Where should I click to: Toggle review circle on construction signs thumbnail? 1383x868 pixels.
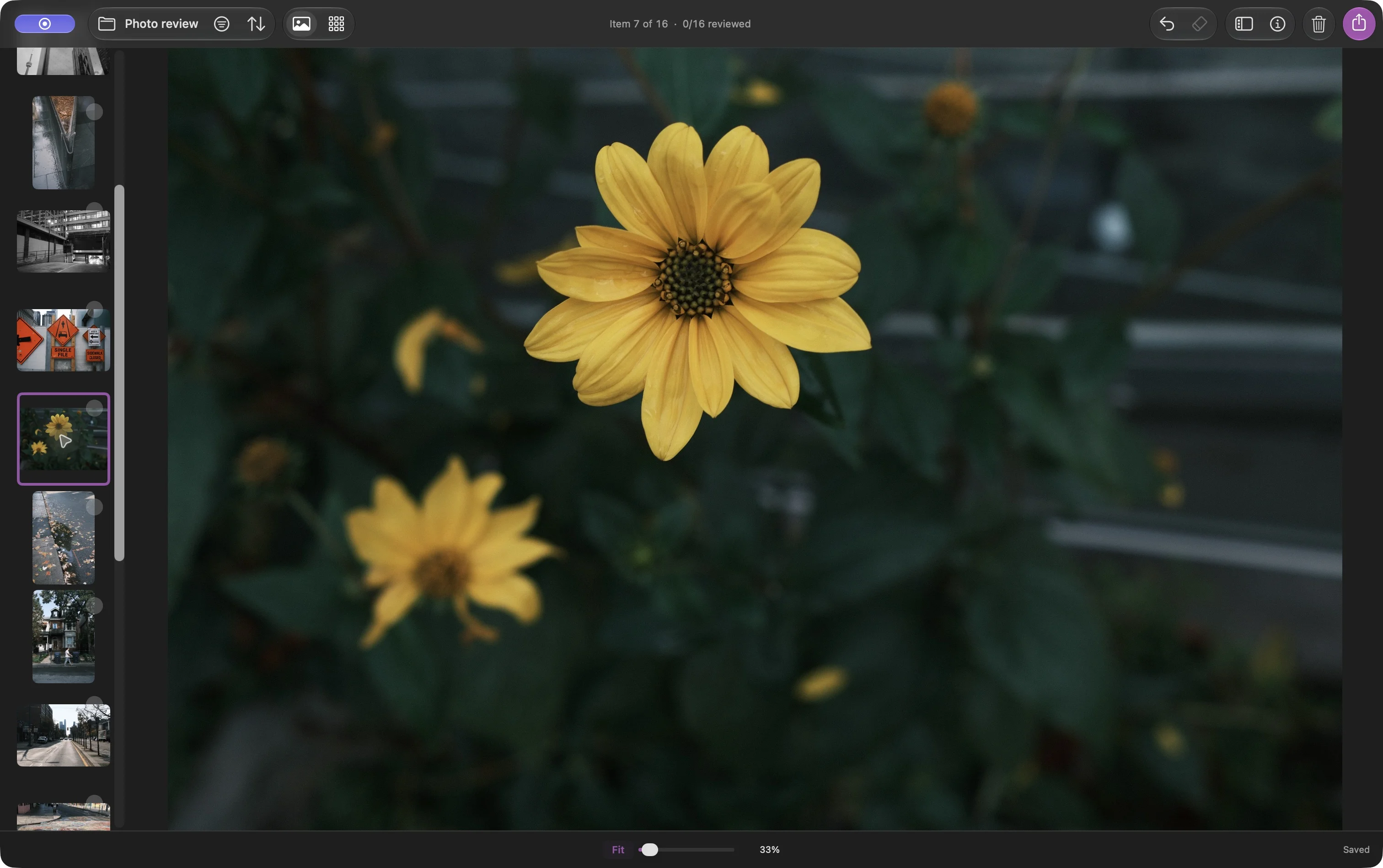pos(94,310)
